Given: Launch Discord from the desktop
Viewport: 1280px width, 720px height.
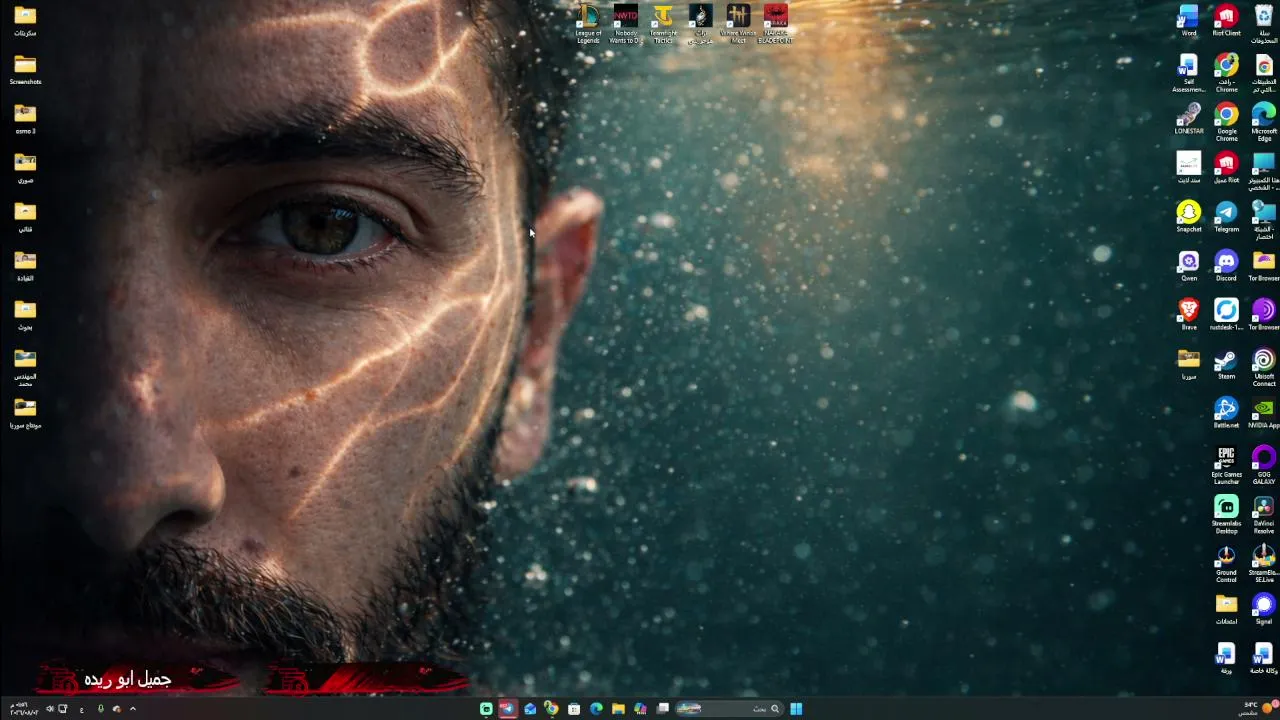Looking at the screenshot, I should pos(1226,265).
